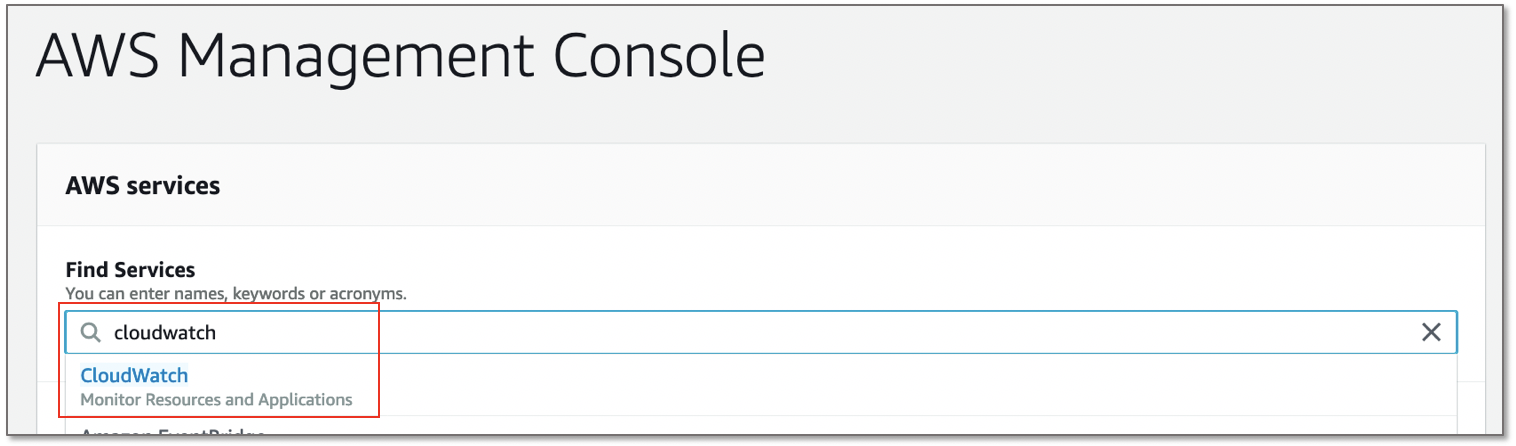Viewport: 1516px width, 446px height.
Task: Click the word 'Console' in the title
Action: pos(658,57)
